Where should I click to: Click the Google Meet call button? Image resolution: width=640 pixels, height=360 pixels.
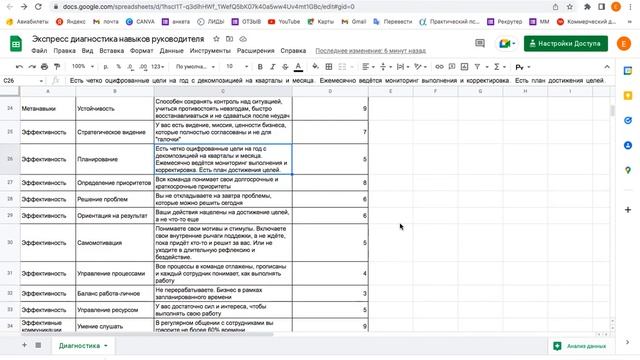point(507,43)
